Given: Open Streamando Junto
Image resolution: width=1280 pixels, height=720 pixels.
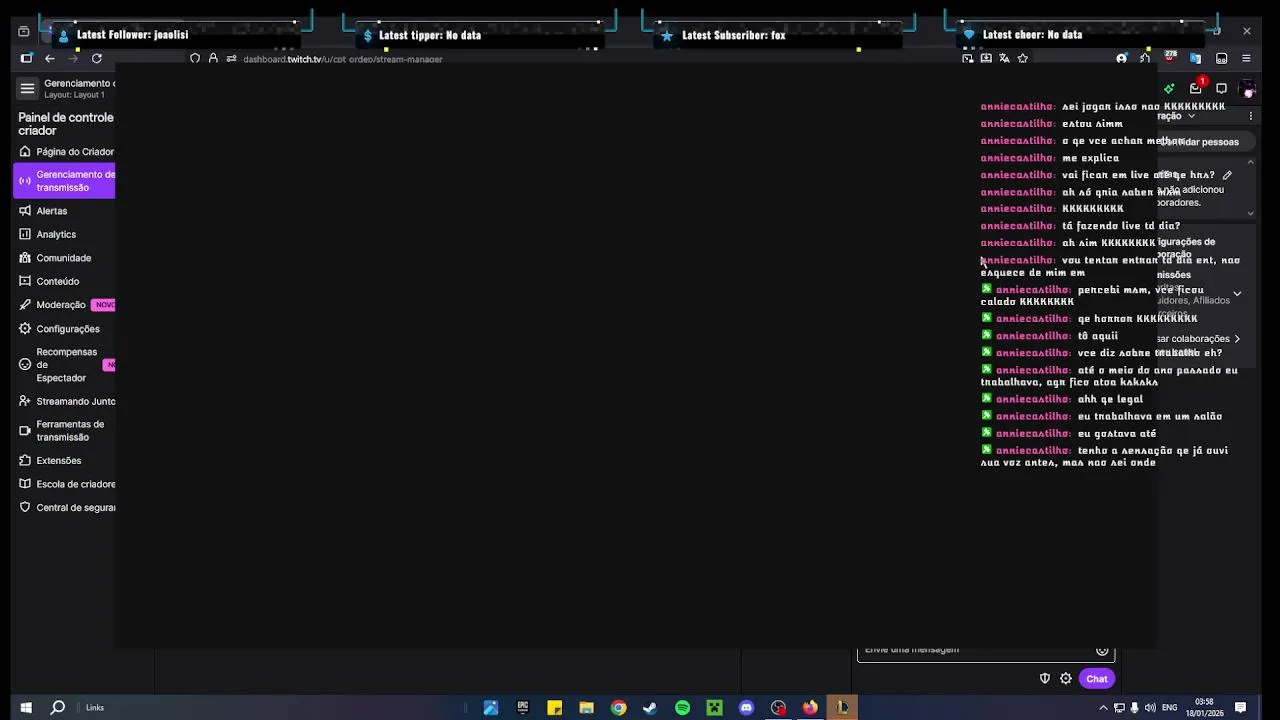Looking at the screenshot, I should (66, 401).
